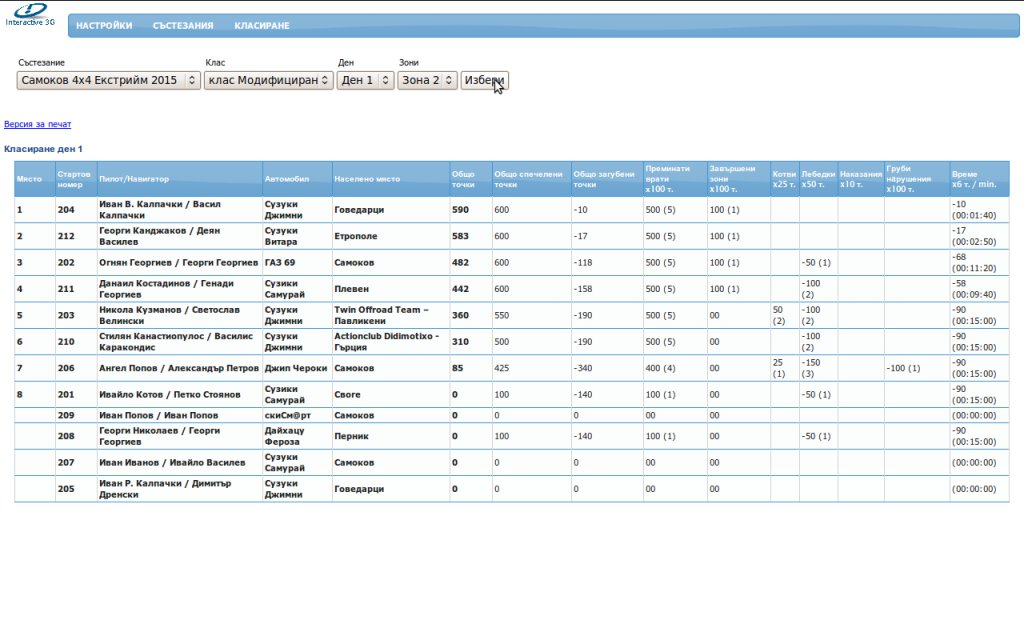The height and width of the screenshot is (640, 1024).
Task: Open the Ден 1 day dropdown
Action: click(366, 80)
